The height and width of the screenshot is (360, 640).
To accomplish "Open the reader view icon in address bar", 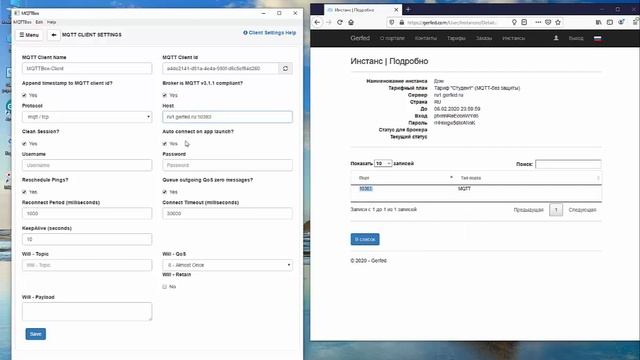I will pyautogui.click(x=524, y=22).
